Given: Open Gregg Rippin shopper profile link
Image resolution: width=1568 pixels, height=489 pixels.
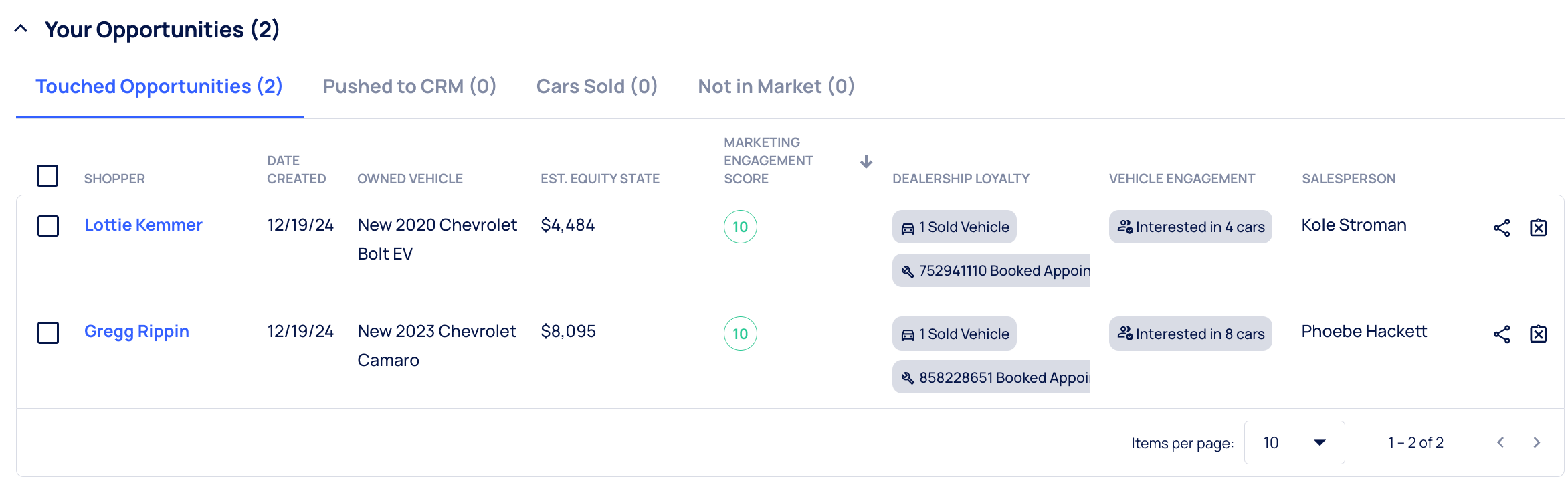Looking at the screenshot, I should pos(136,332).
